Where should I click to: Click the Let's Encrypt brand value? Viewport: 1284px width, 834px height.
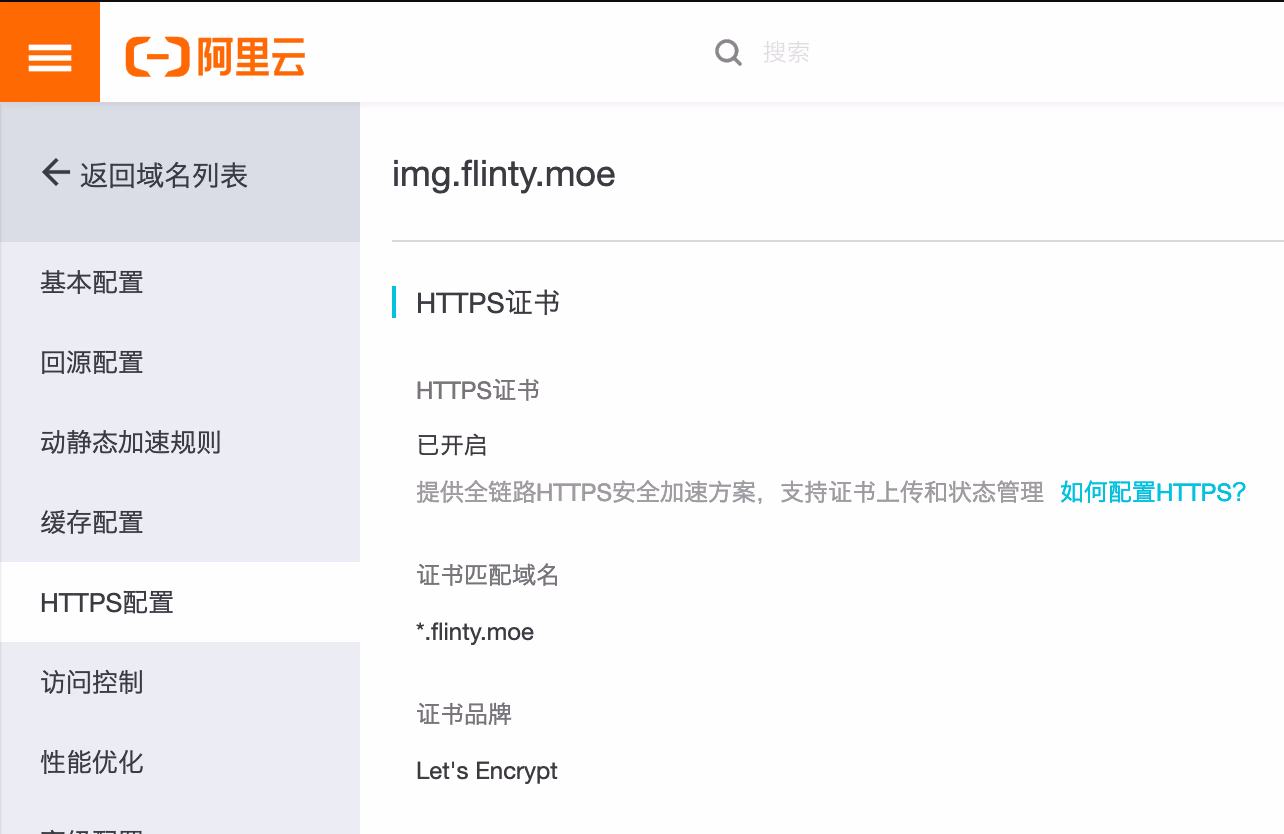coord(486,771)
